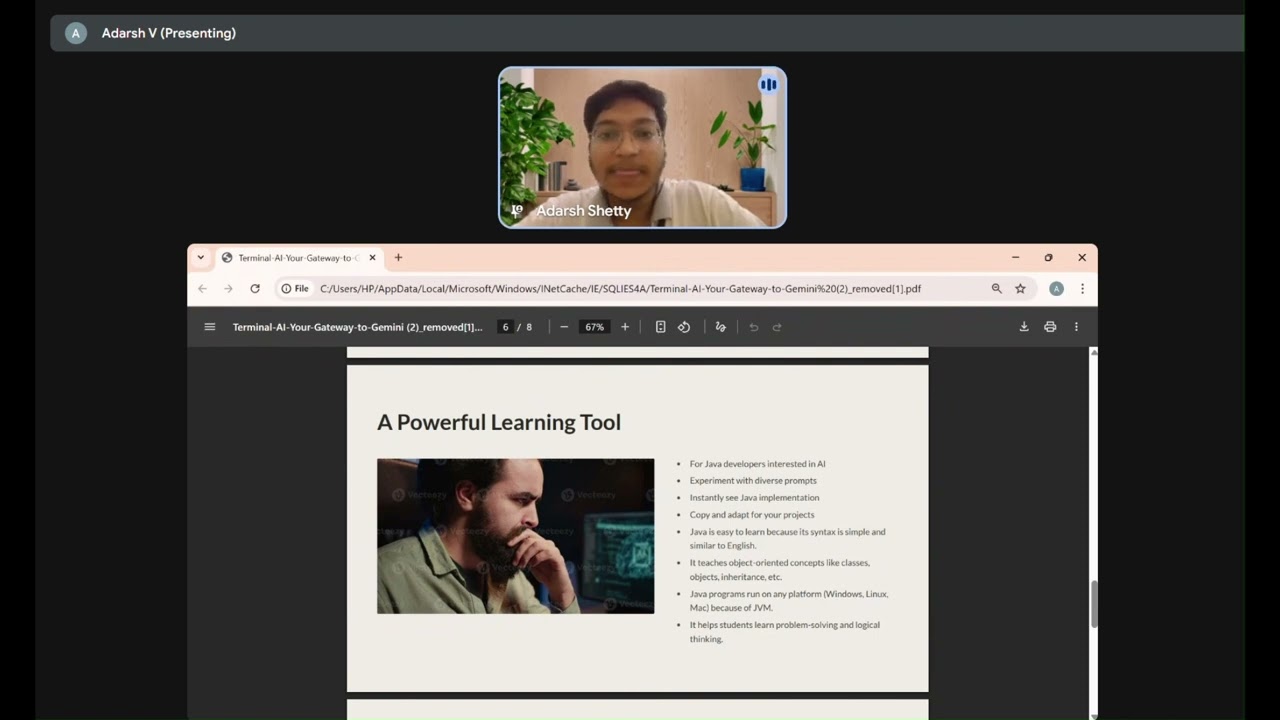Reload the browser page
This screenshot has width=1280, height=720.
[255, 288]
